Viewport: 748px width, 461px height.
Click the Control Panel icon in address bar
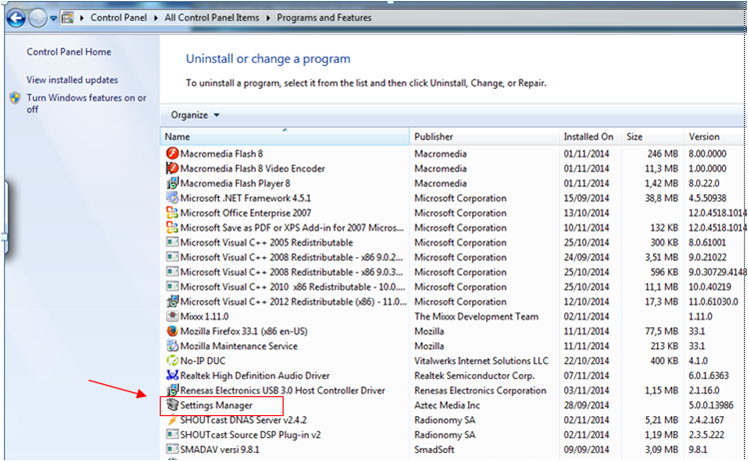[68, 18]
